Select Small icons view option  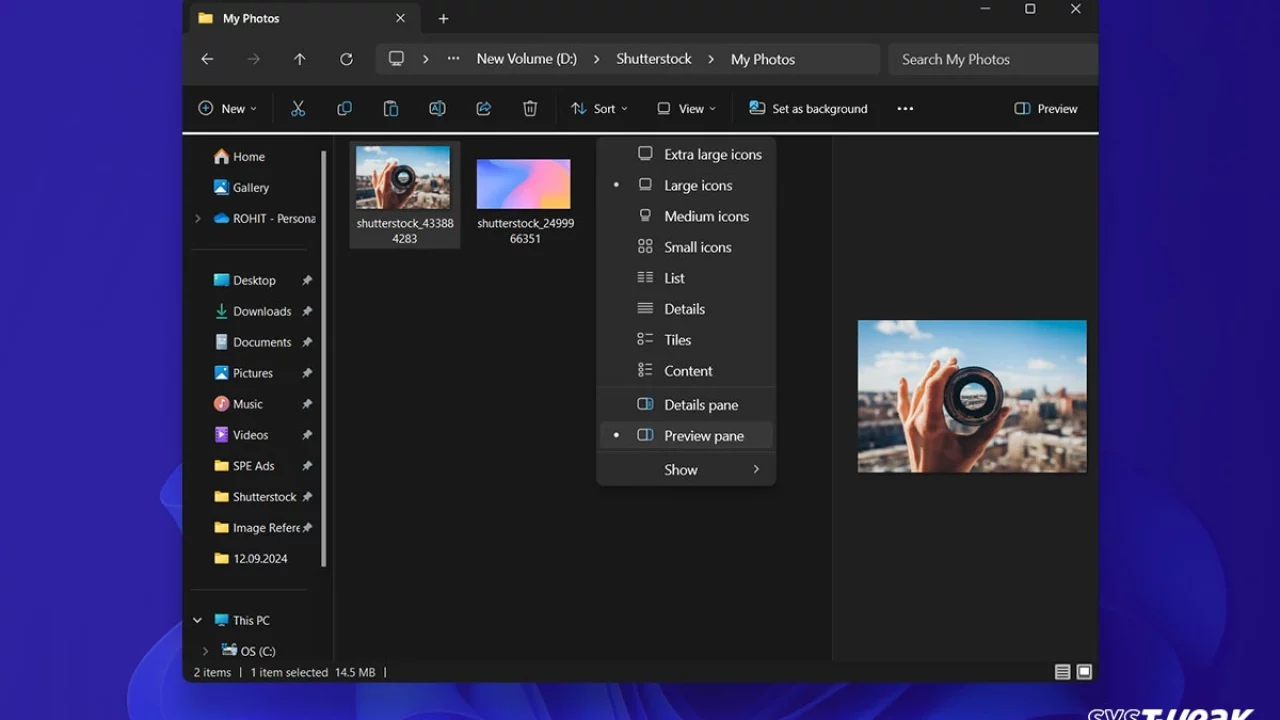coord(686,247)
